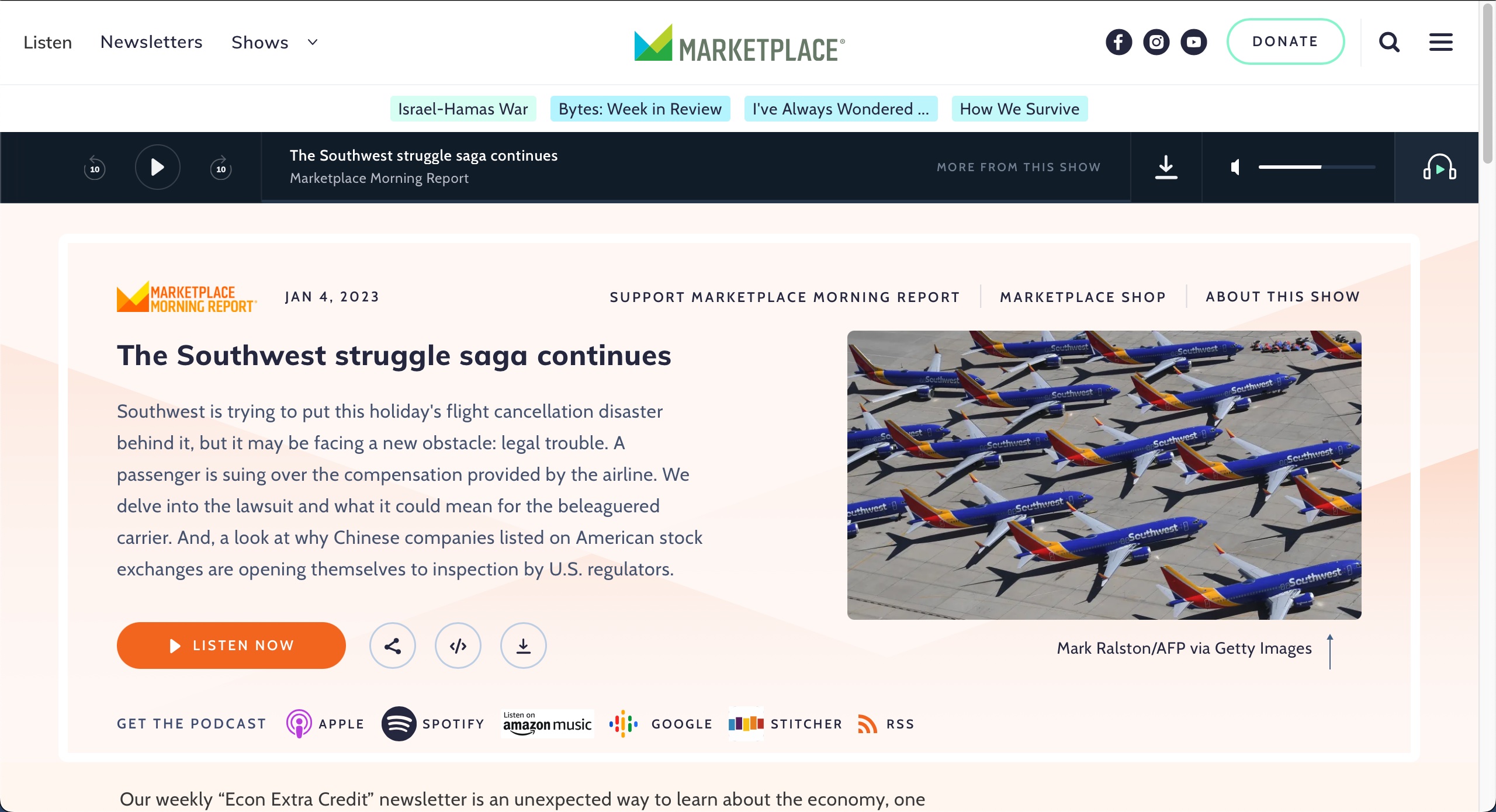Open the RSS feed link
Viewport: 1496px width, 812px height.
coord(886,724)
